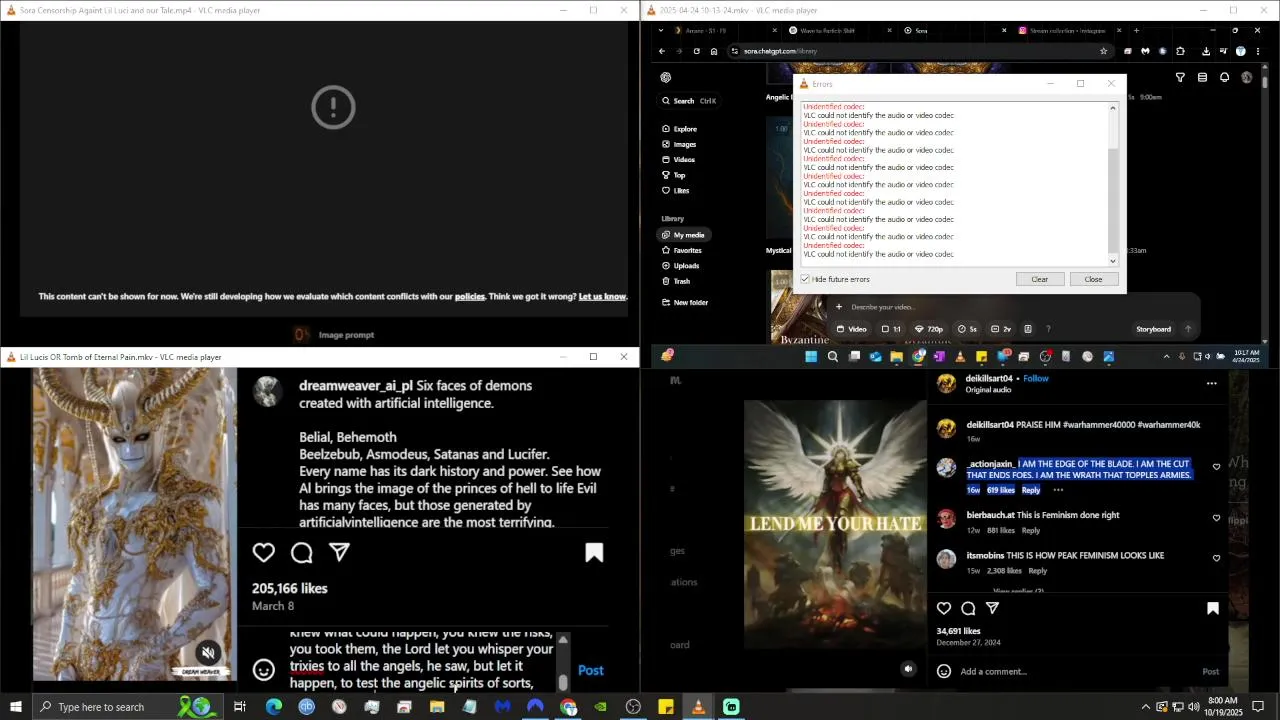Select My media in Sora library
This screenshot has height=720, width=1280.
click(x=683, y=235)
